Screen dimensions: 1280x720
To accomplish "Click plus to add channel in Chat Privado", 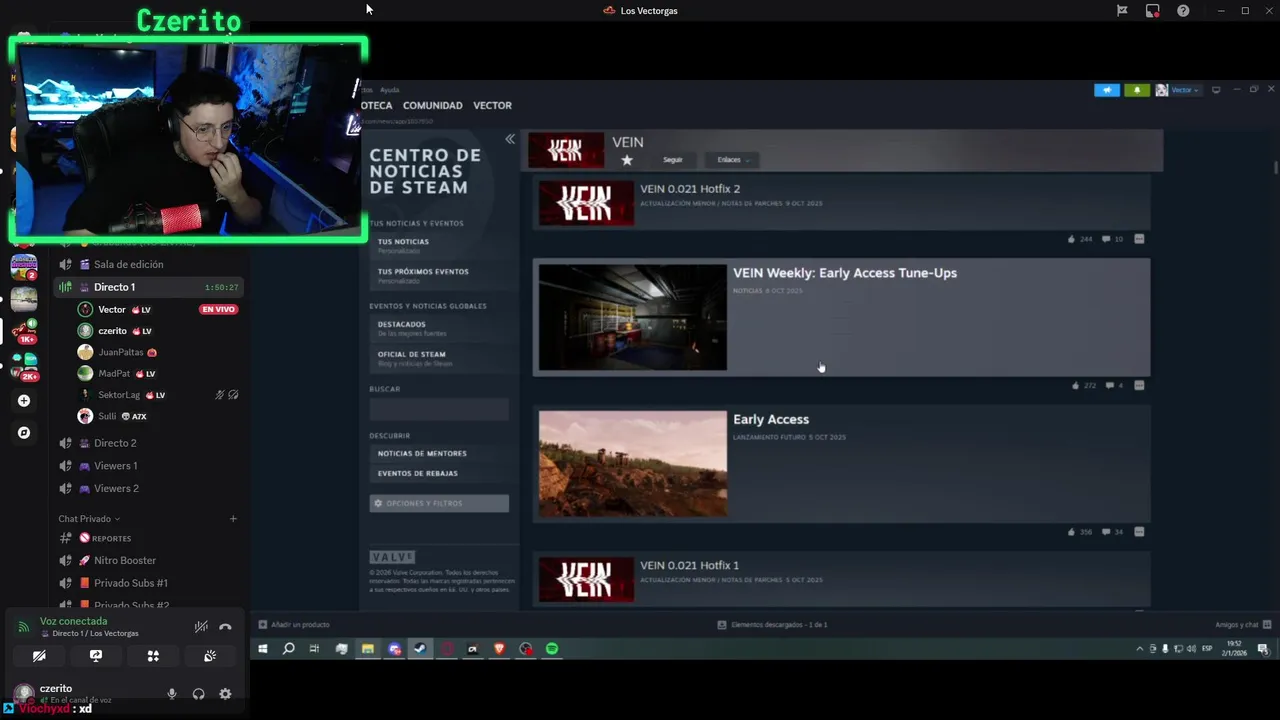I will [x=233, y=519].
